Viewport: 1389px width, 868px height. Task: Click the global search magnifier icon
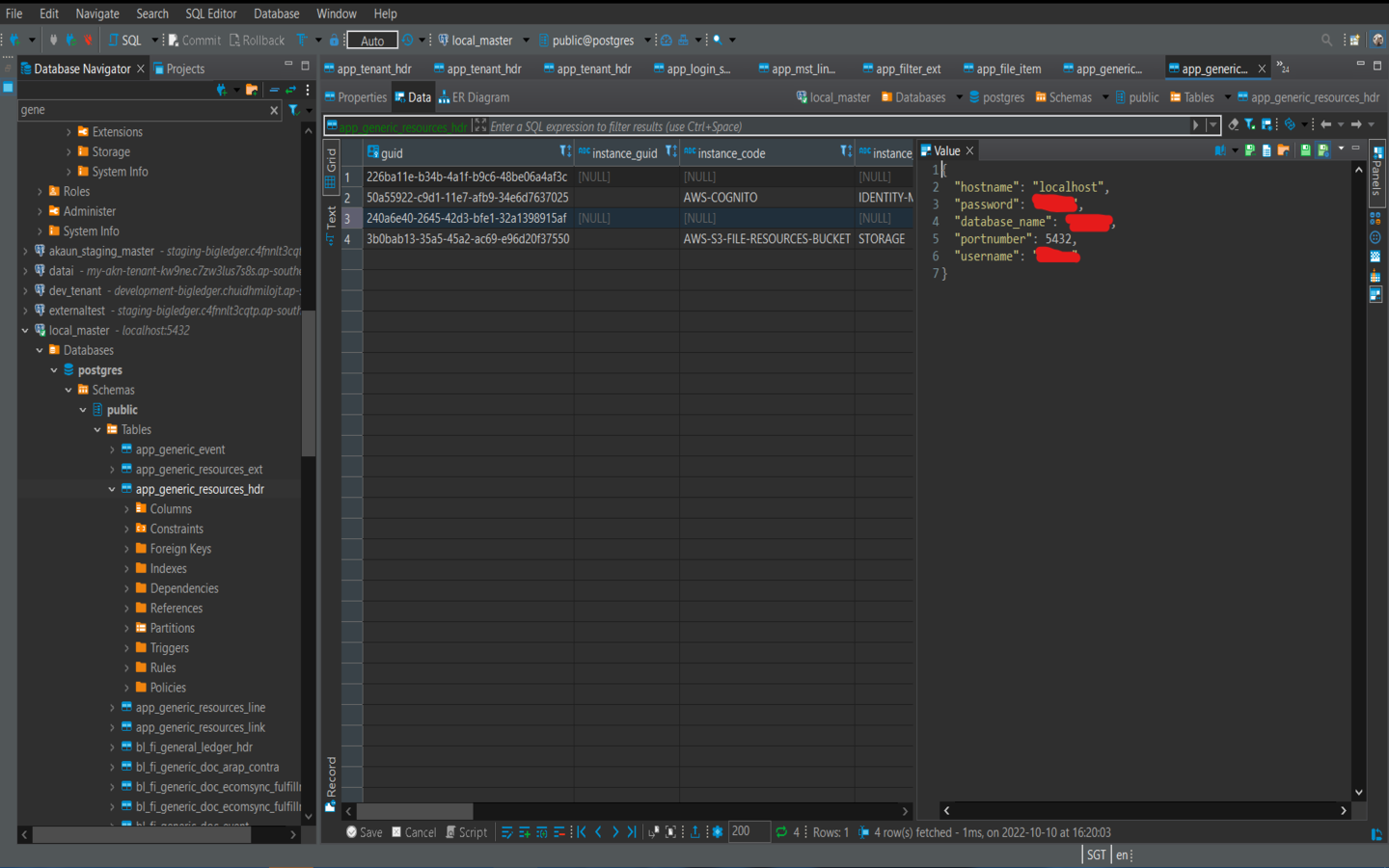(x=1326, y=41)
